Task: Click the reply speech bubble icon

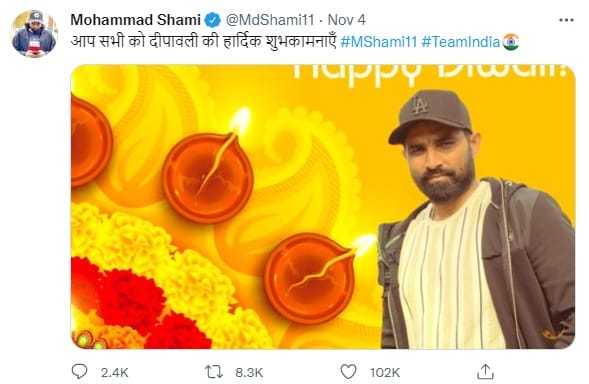Action: click(x=79, y=372)
